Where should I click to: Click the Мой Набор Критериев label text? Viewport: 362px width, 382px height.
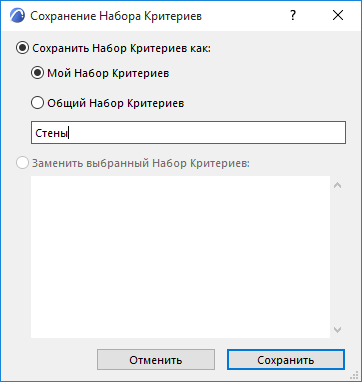pos(108,73)
